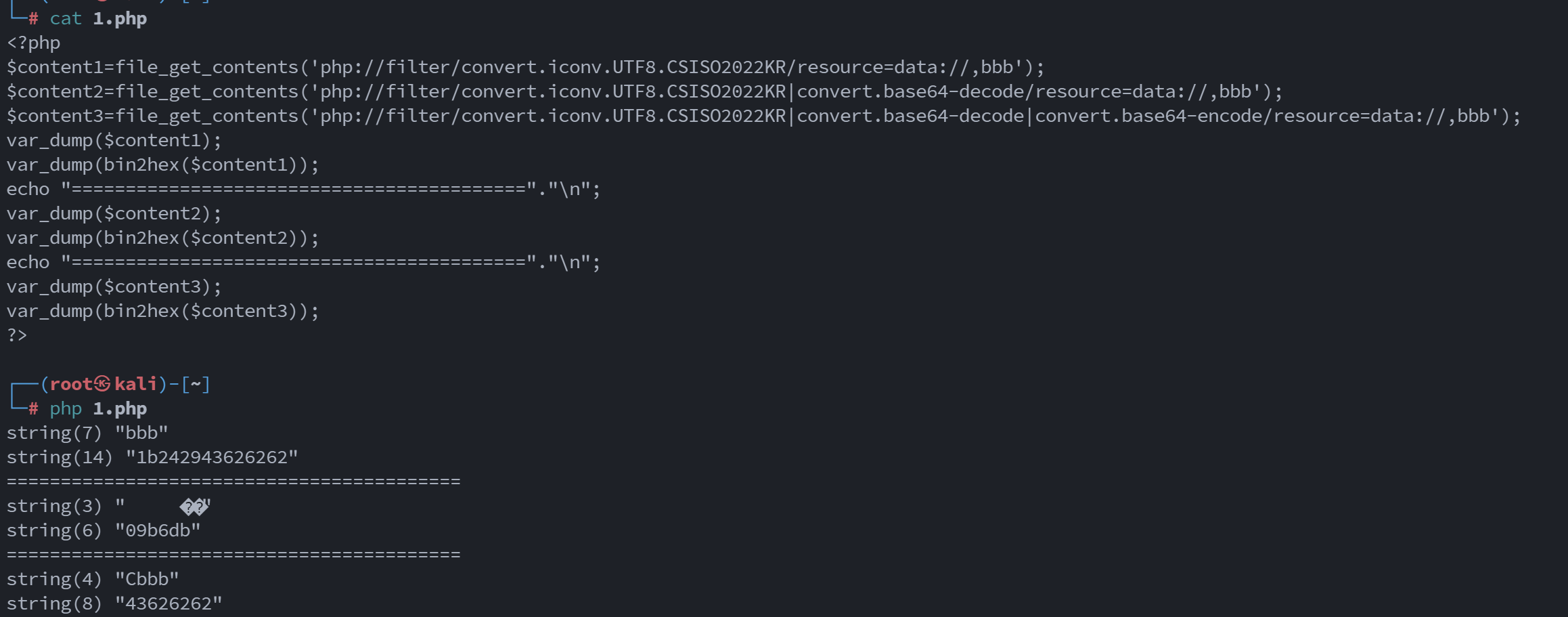This screenshot has height=617, width=1568.
Task: Click the var_dump(bin2hex($content3)); line
Action: click(162, 311)
